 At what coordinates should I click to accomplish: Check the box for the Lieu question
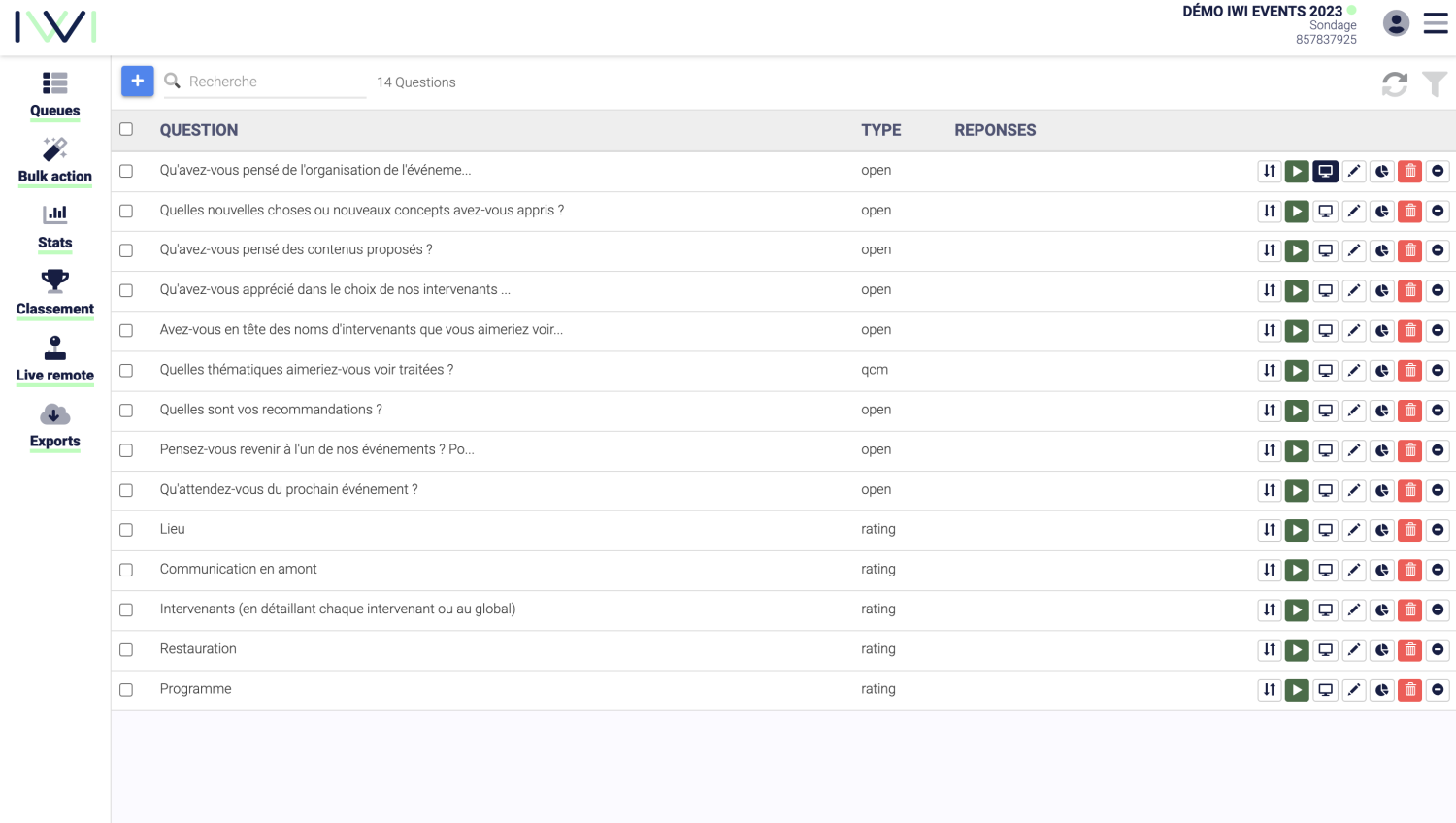point(126,530)
